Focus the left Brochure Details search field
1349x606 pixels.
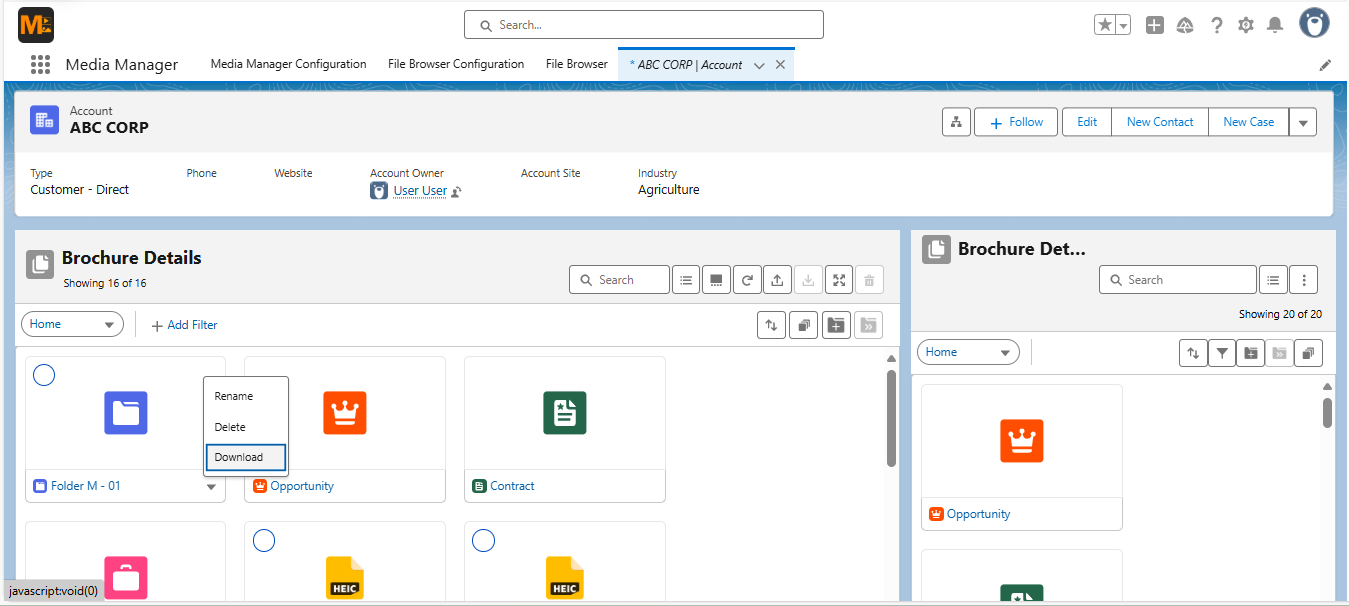tap(619, 280)
